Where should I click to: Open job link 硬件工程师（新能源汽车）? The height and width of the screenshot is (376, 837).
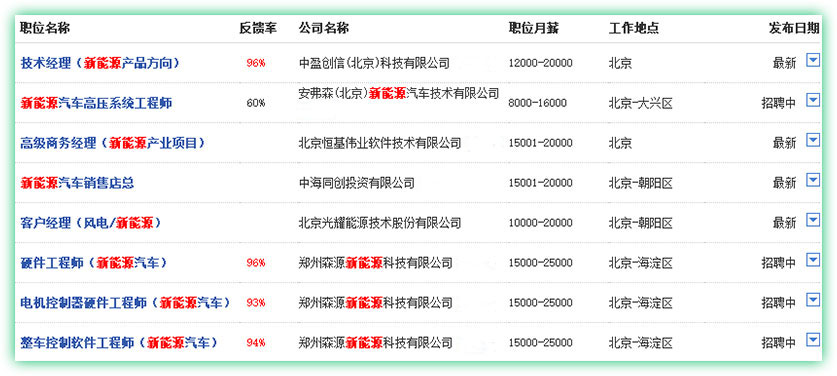point(94,263)
